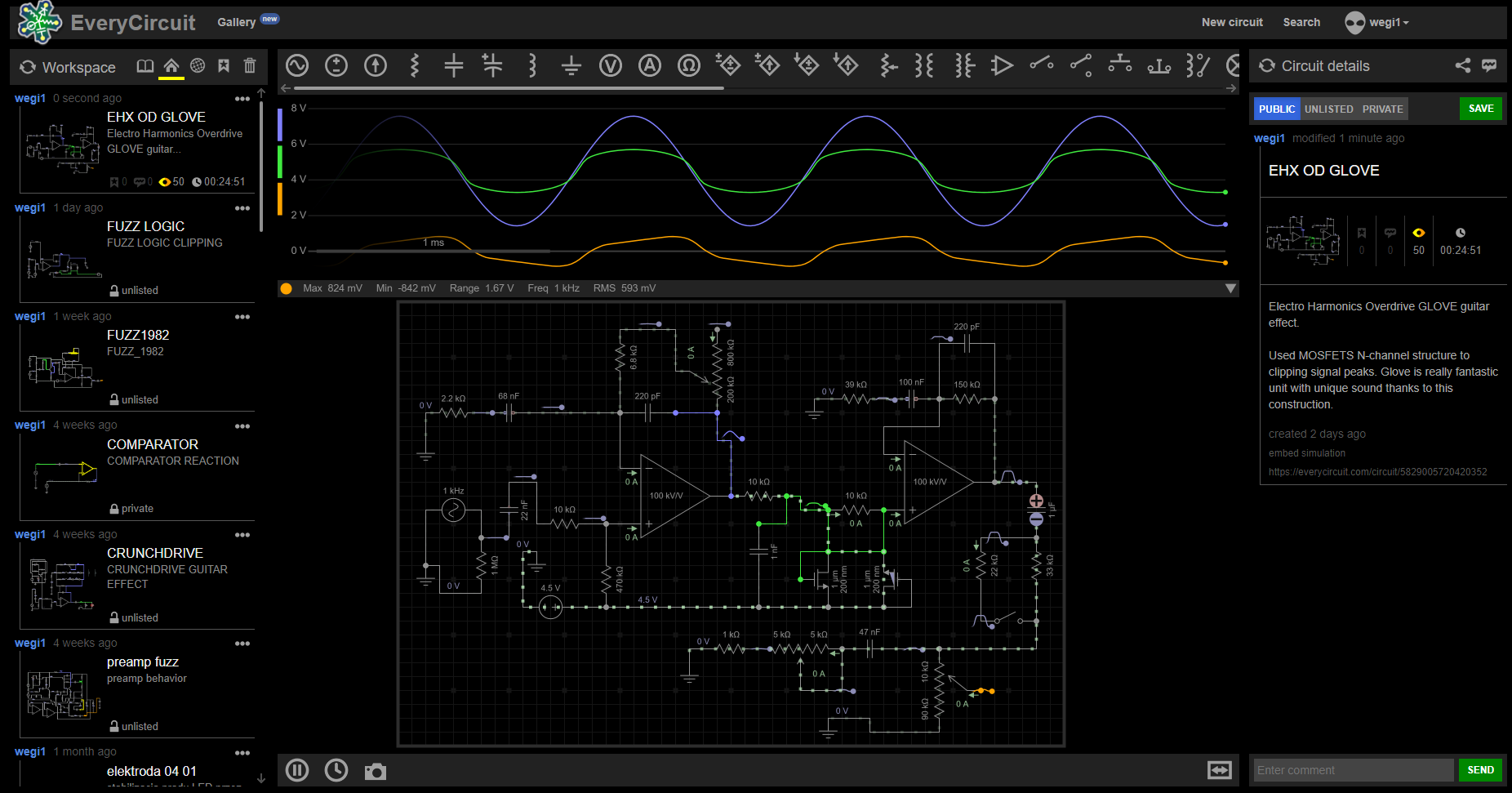The width and height of the screenshot is (1512, 793).
Task: Set circuit visibility to PRIVATE
Action: coord(1382,109)
